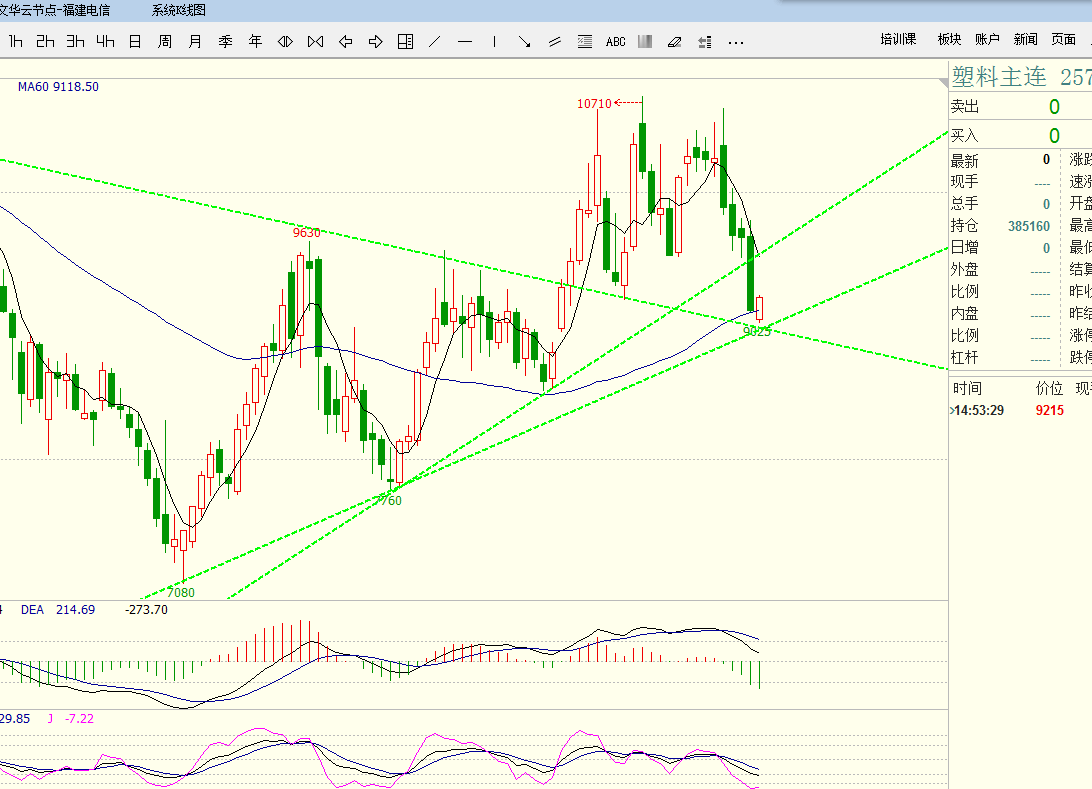Click the 7080 low price marker
The width and height of the screenshot is (1092, 789).
pyautogui.click(x=181, y=593)
